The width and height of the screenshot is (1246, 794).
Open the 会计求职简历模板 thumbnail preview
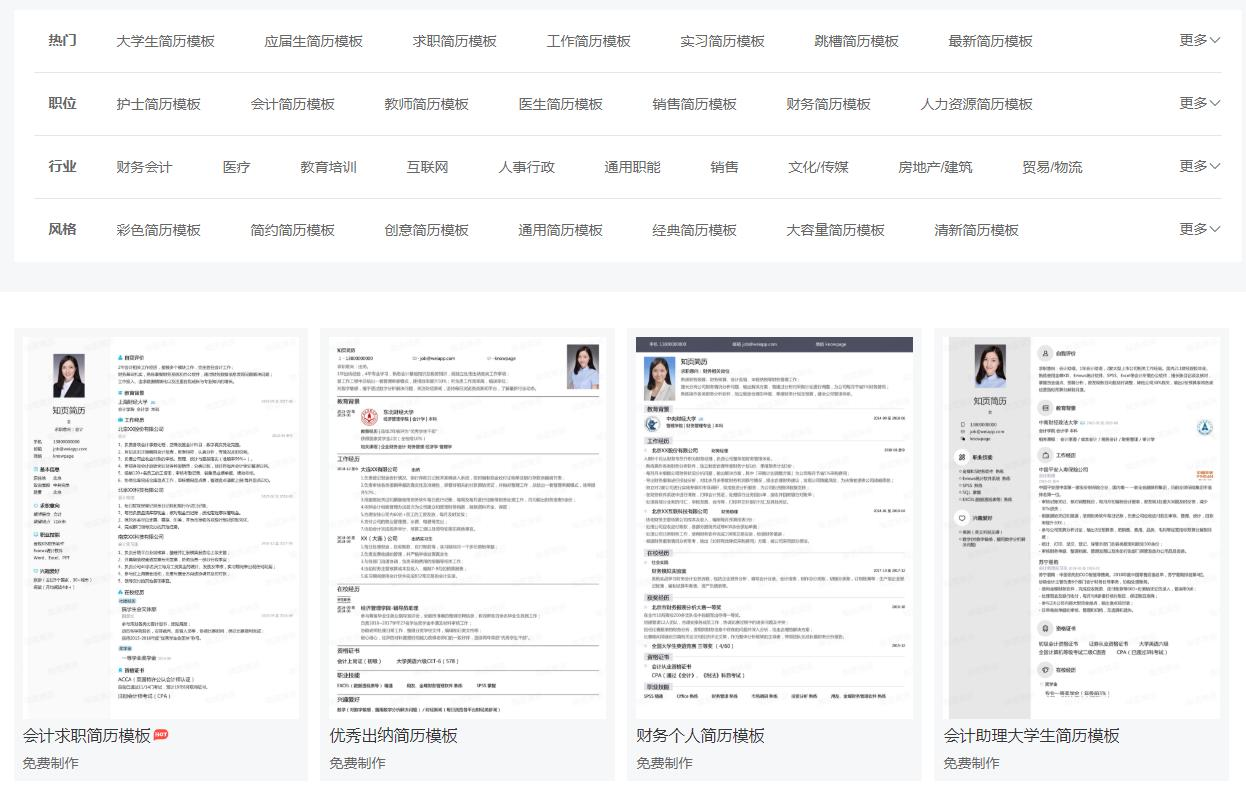(161, 527)
